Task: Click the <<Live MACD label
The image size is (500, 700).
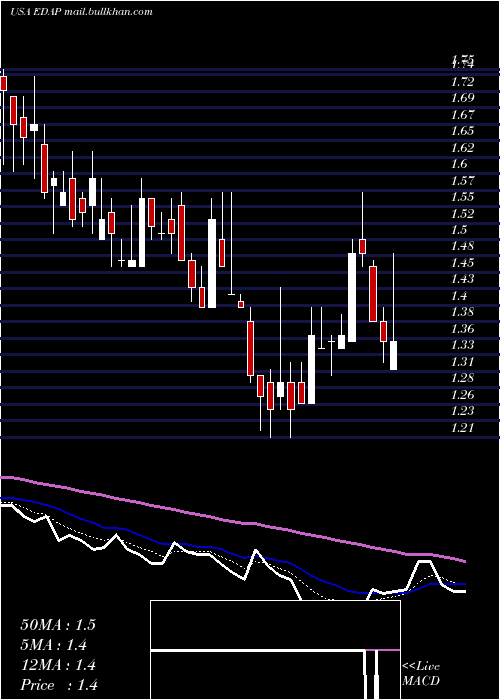Action: point(421,674)
